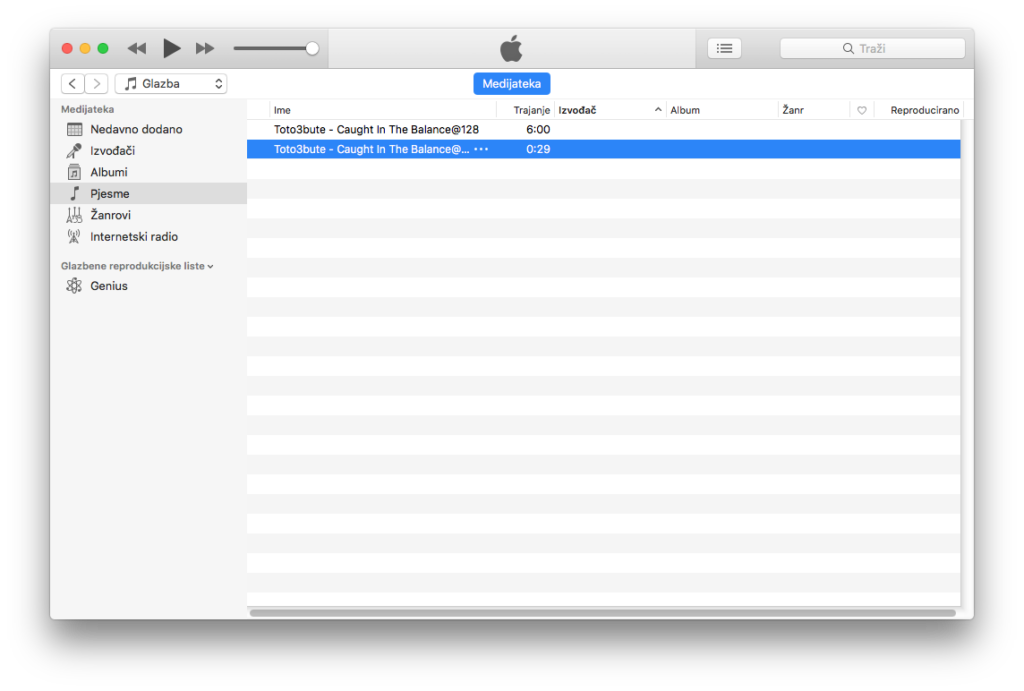Open Albumi in the sidebar
Viewport: 1024px width, 691px height.
(x=108, y=172)
